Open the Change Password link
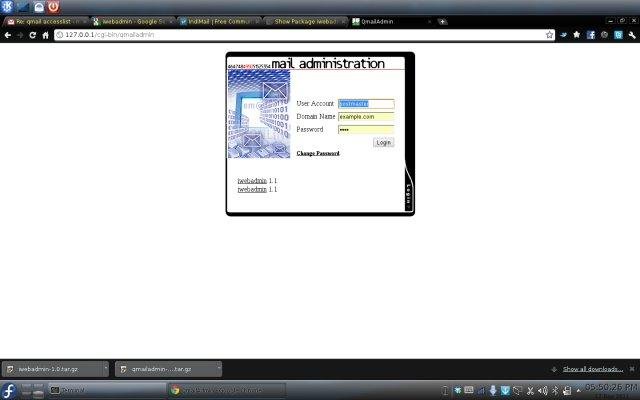 pyautogui.click(x=318, y=153)
